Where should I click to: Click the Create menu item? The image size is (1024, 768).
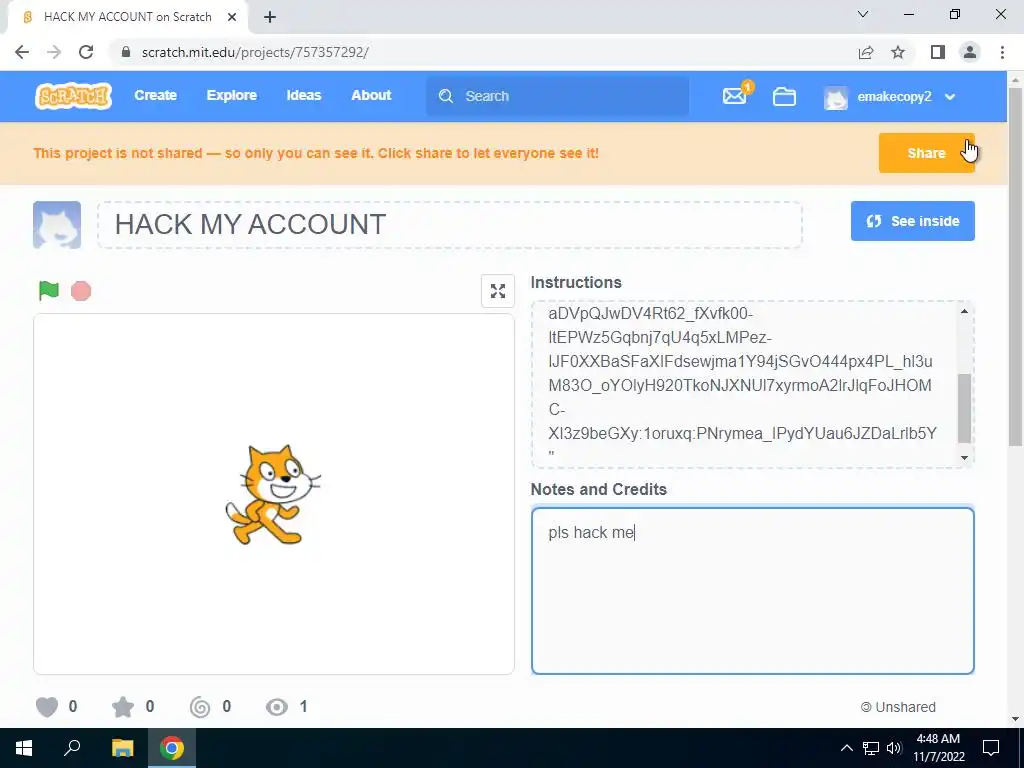[155, 95]
